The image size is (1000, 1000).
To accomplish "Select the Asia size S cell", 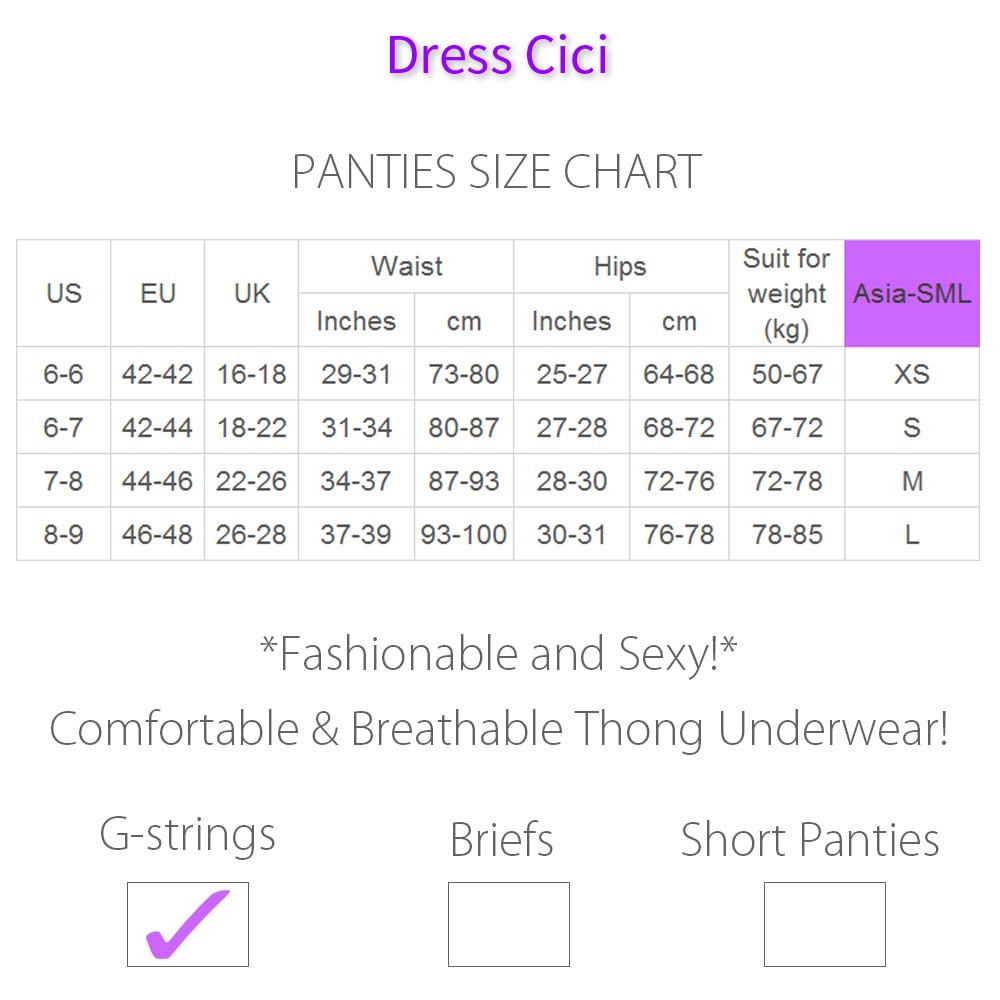I will pos(912,428).
